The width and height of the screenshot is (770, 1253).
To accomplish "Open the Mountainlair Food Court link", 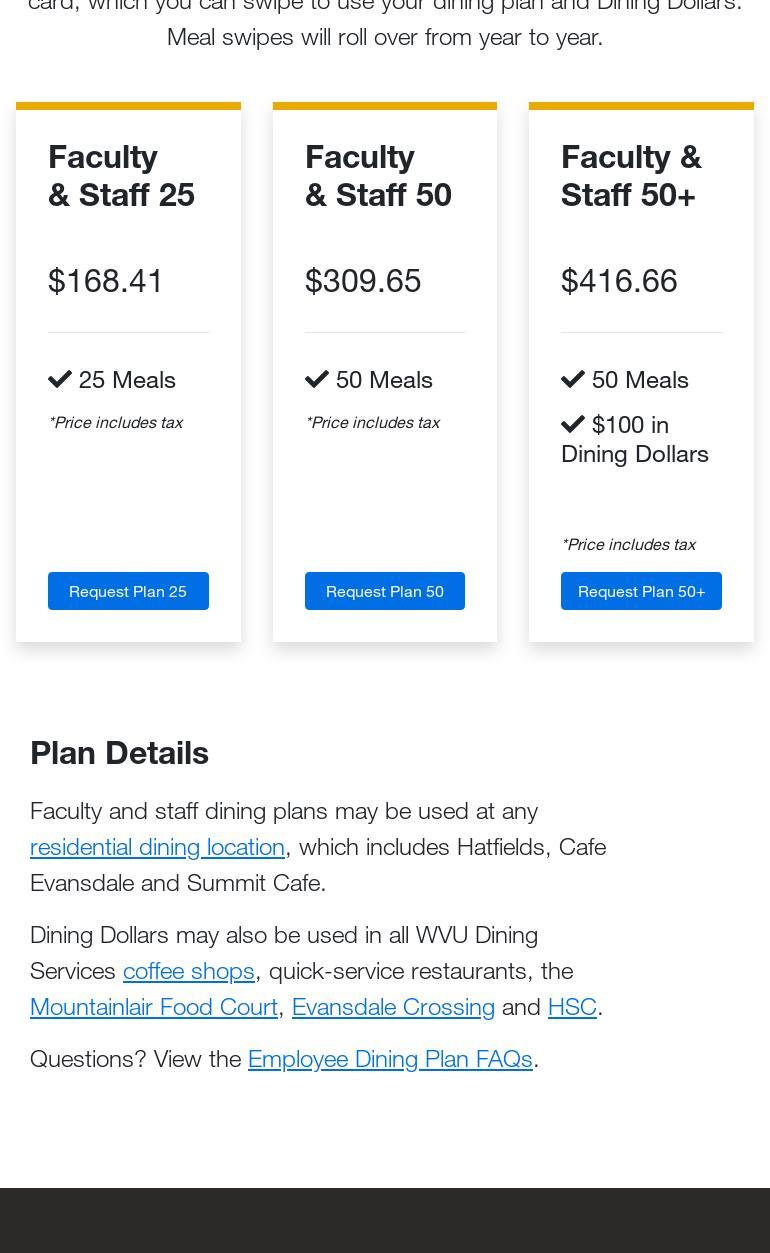I will point(154,1006).
